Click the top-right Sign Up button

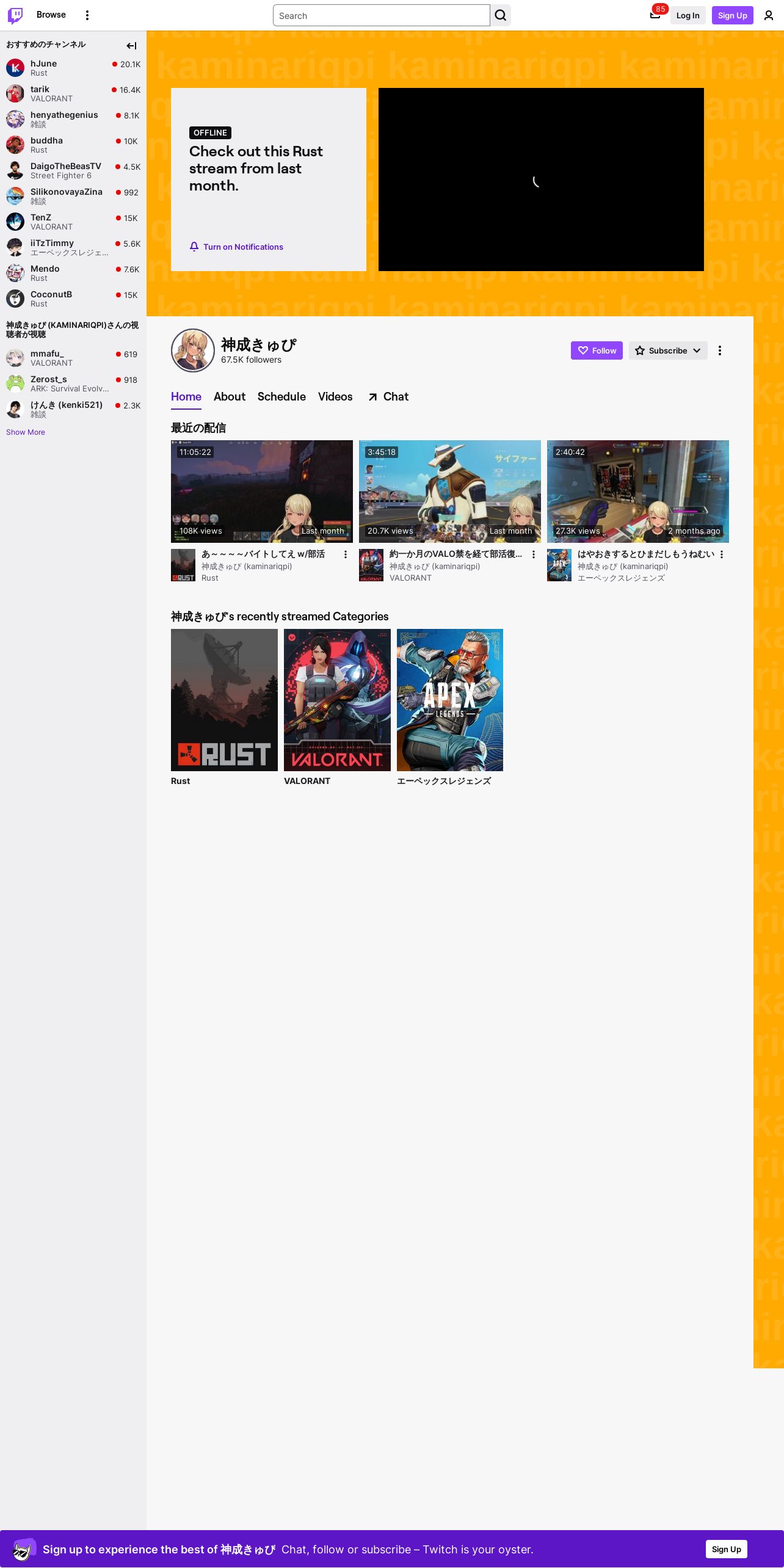733,15
